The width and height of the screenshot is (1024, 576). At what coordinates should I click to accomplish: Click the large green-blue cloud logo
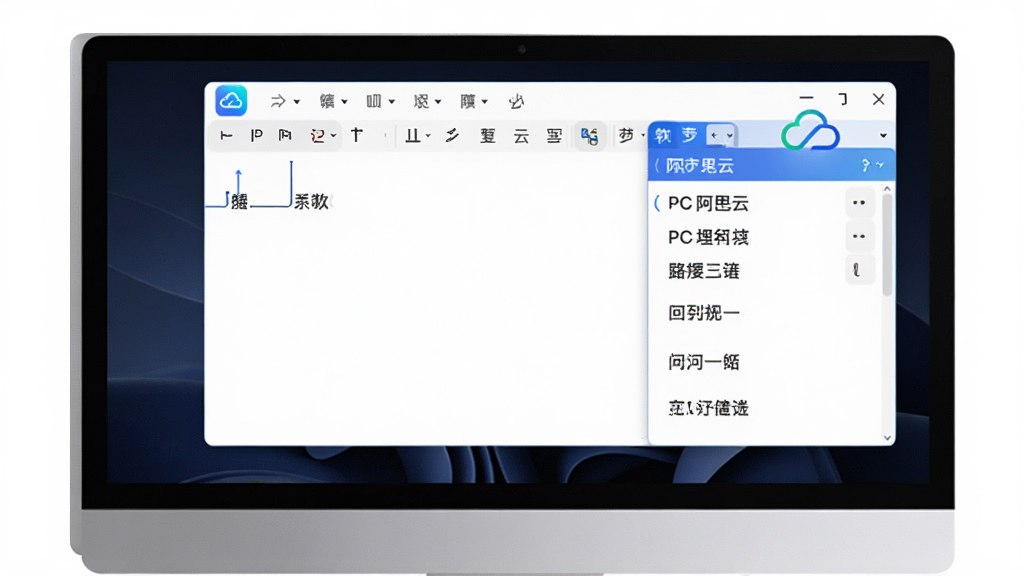click(810, 130)
